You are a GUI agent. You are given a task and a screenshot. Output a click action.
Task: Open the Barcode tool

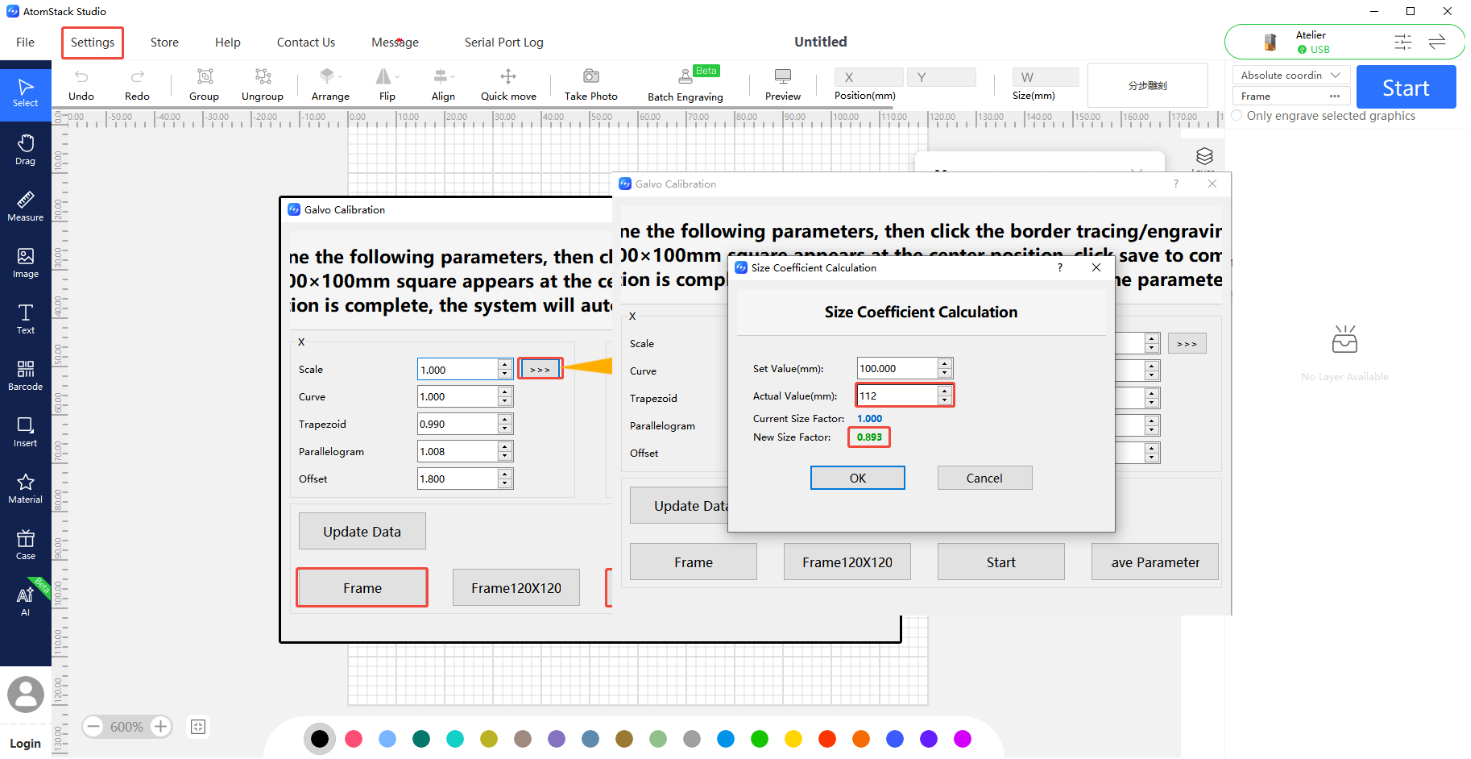pyautogui.click(x=25, y=375)
